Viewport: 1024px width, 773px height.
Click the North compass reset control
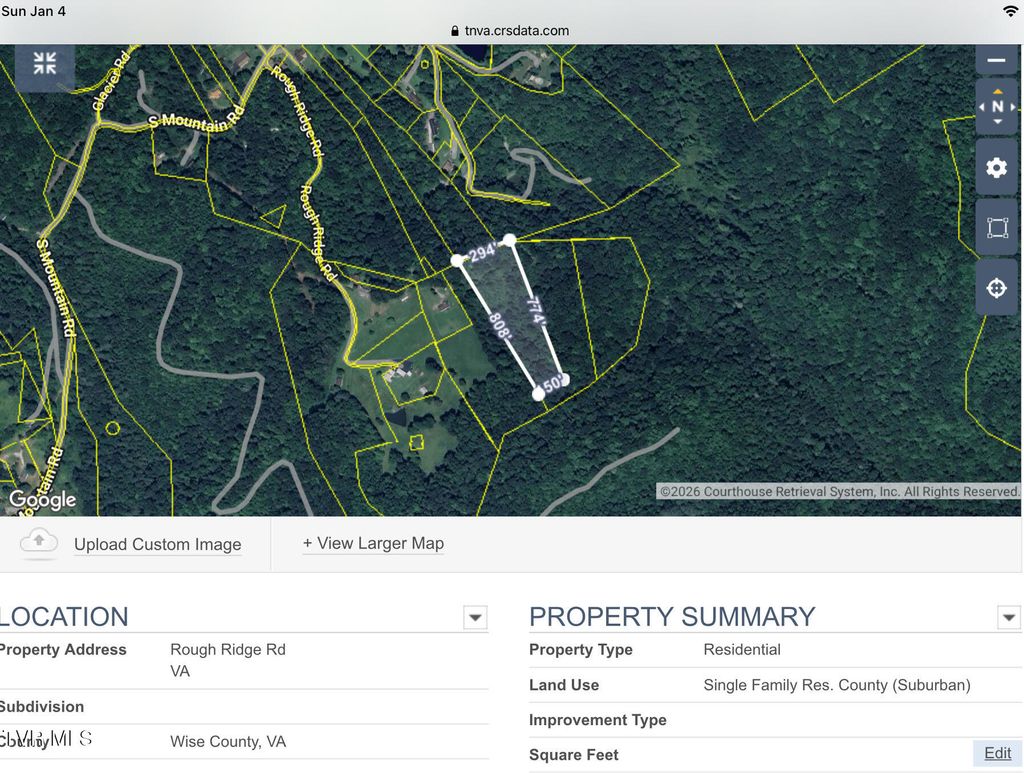pyautogui.click(x=999, y=107)
